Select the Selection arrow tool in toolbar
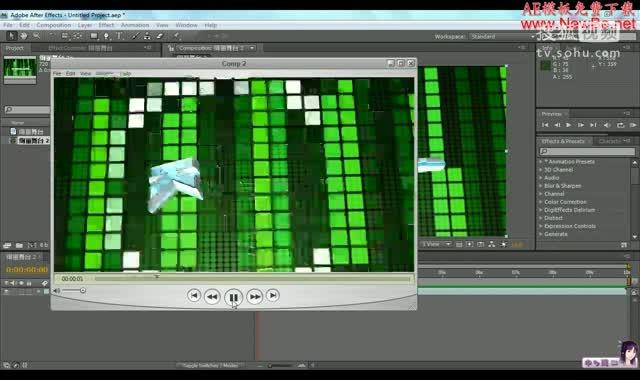The width and height of the screenshot is (640, 380). coord(11,36)
